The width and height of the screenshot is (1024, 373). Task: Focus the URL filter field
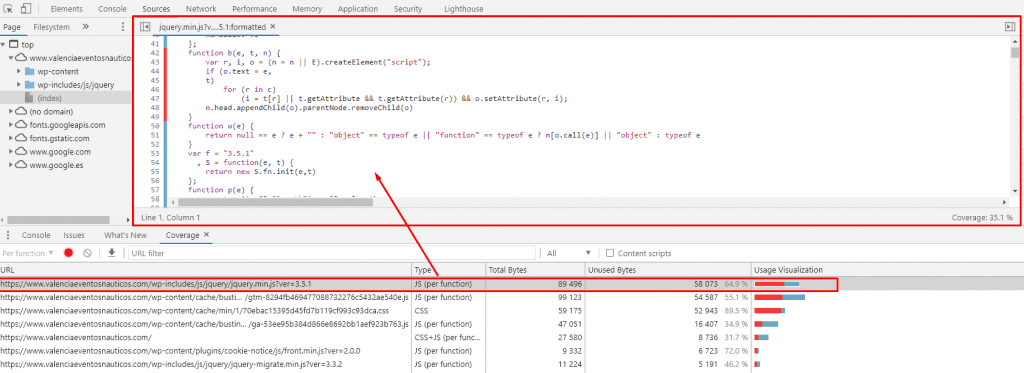[x=332, y=253]
